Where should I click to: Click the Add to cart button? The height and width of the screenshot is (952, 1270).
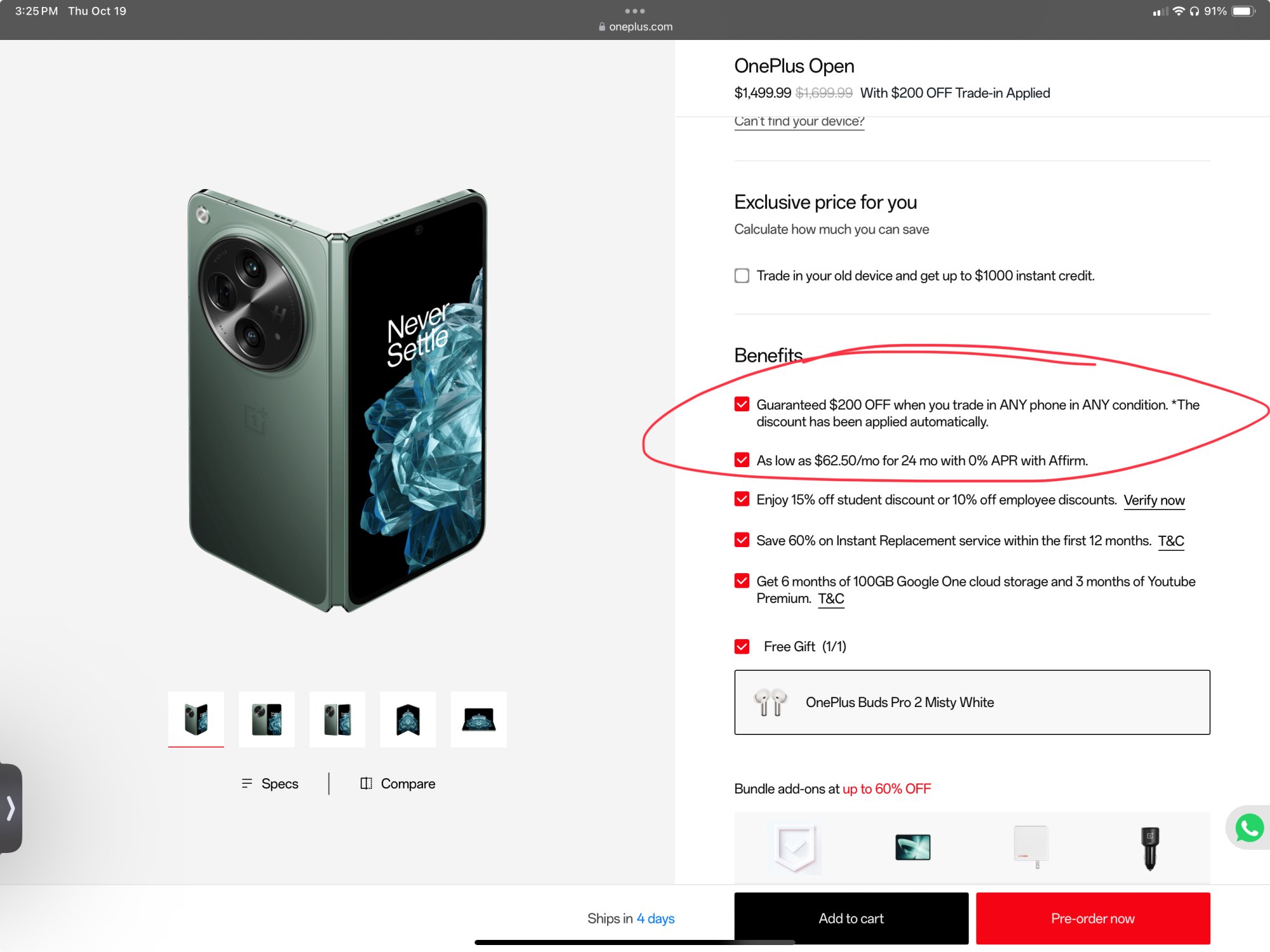coord(851,918)
